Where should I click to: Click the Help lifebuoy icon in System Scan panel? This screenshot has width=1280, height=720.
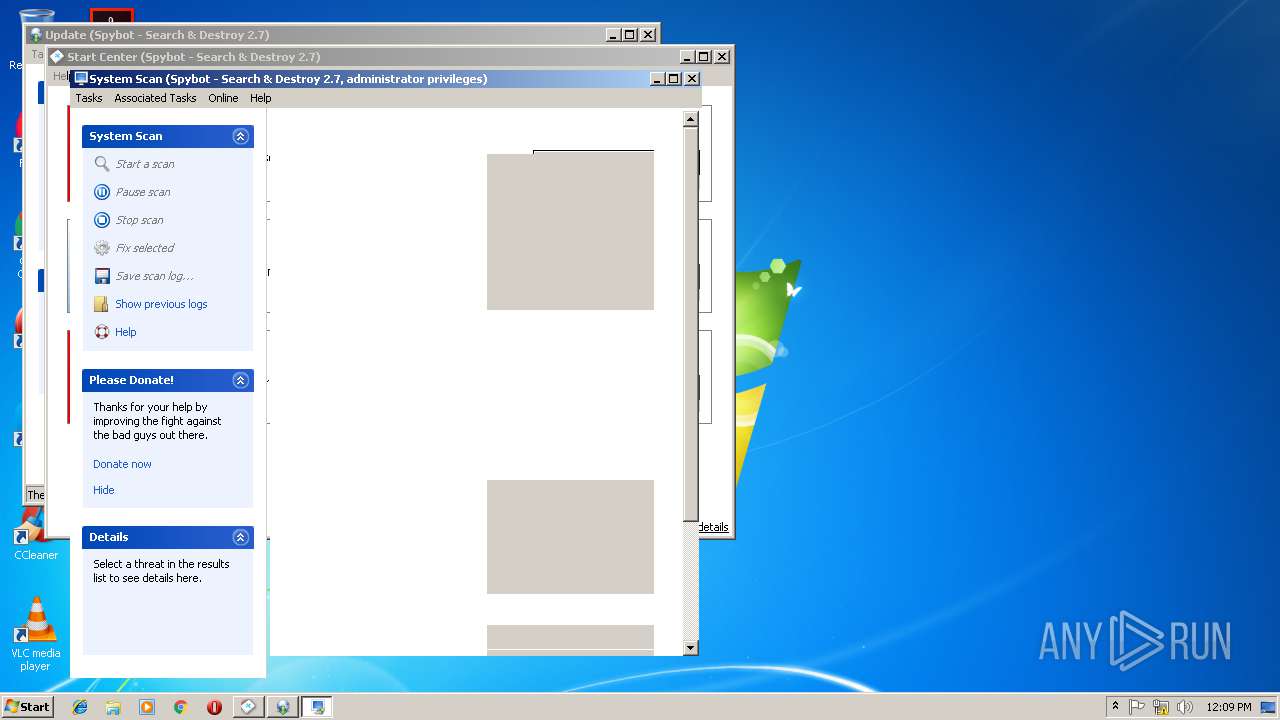tap(102, 332)
